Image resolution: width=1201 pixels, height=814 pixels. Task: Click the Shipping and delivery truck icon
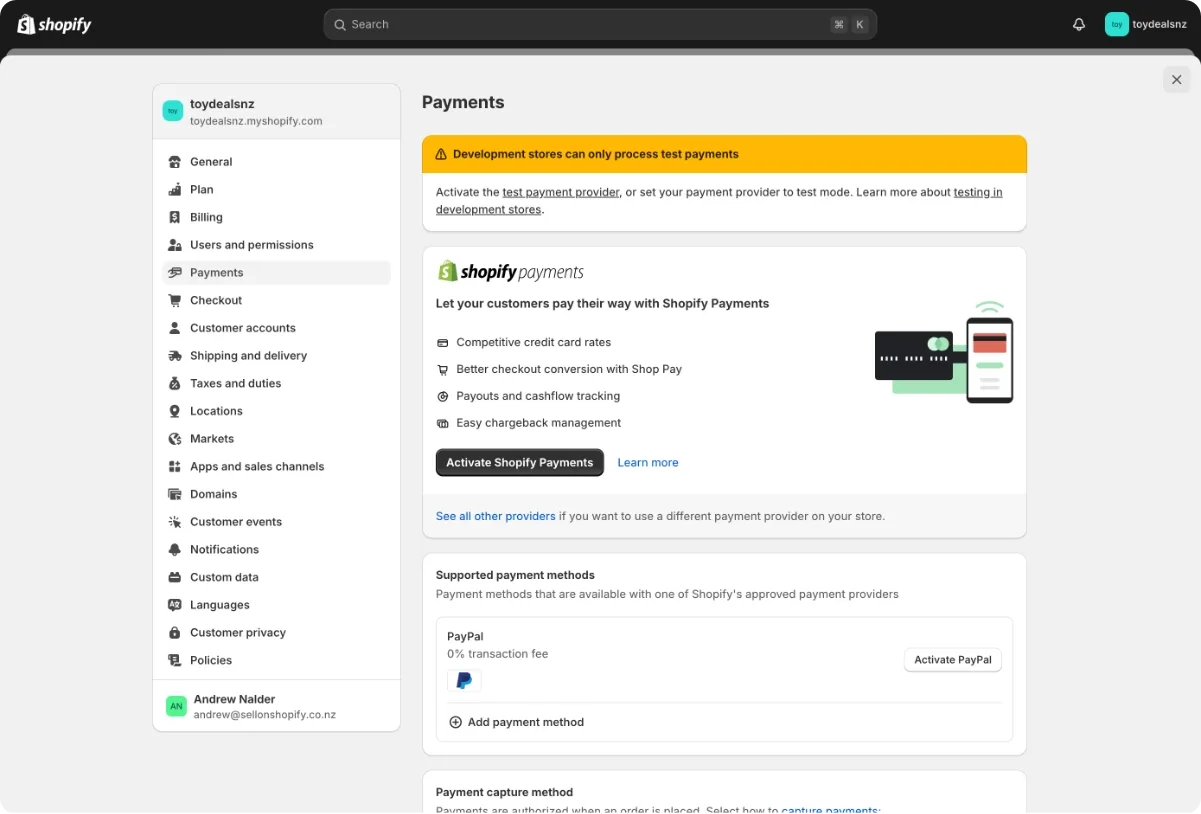[x=175, y=356]
